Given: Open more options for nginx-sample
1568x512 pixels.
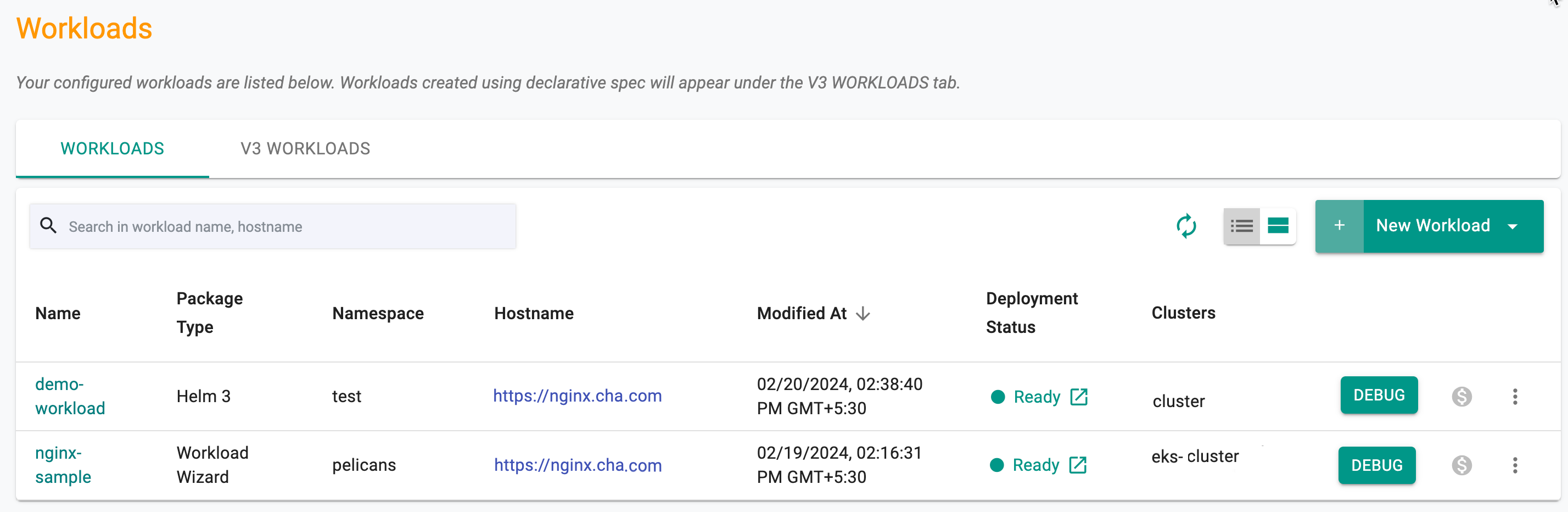Looking at the screenshot, I should click(x=1515, y=466).
